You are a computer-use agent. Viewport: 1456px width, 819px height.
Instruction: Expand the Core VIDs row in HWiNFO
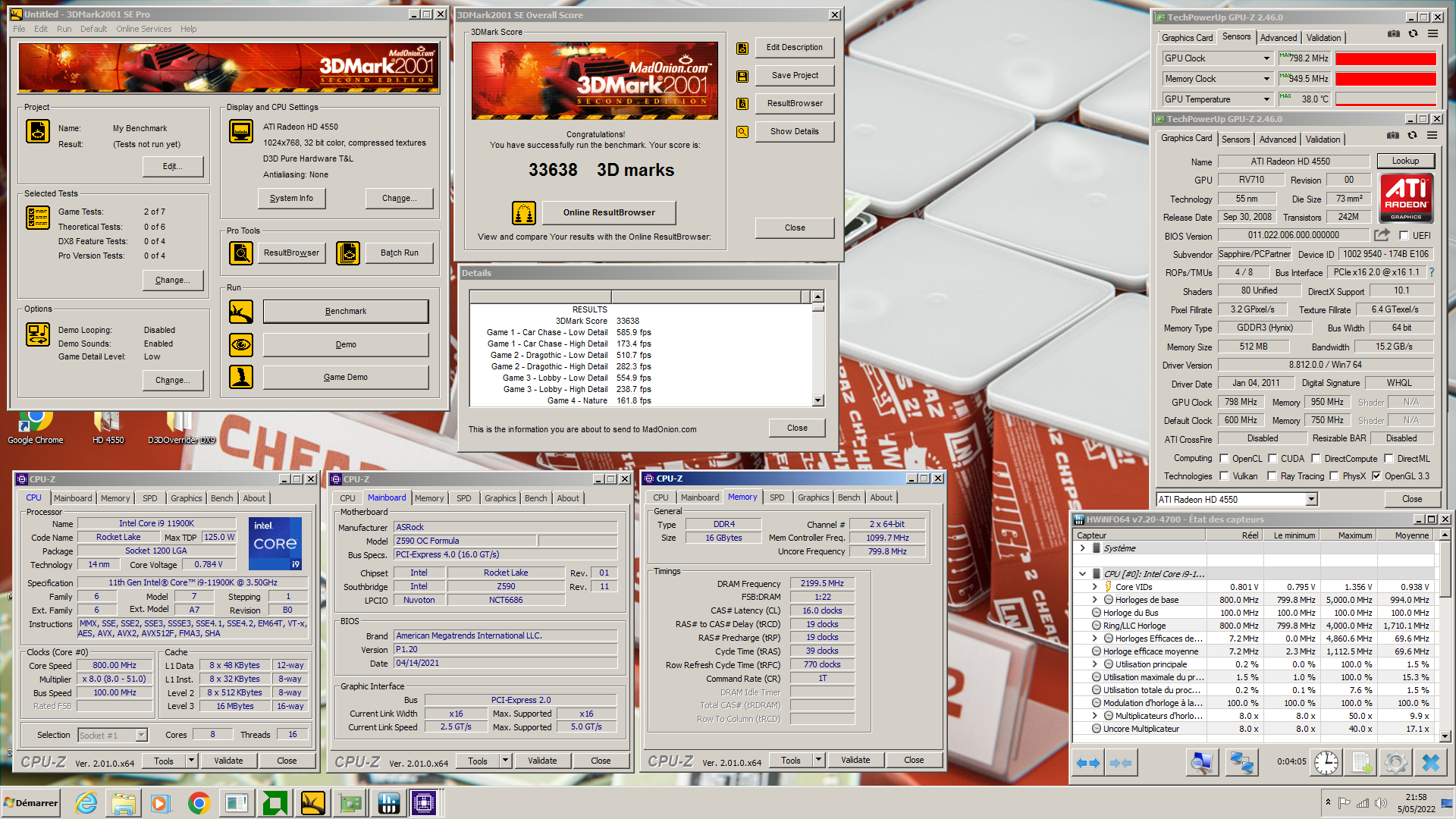click(1094, 587)
